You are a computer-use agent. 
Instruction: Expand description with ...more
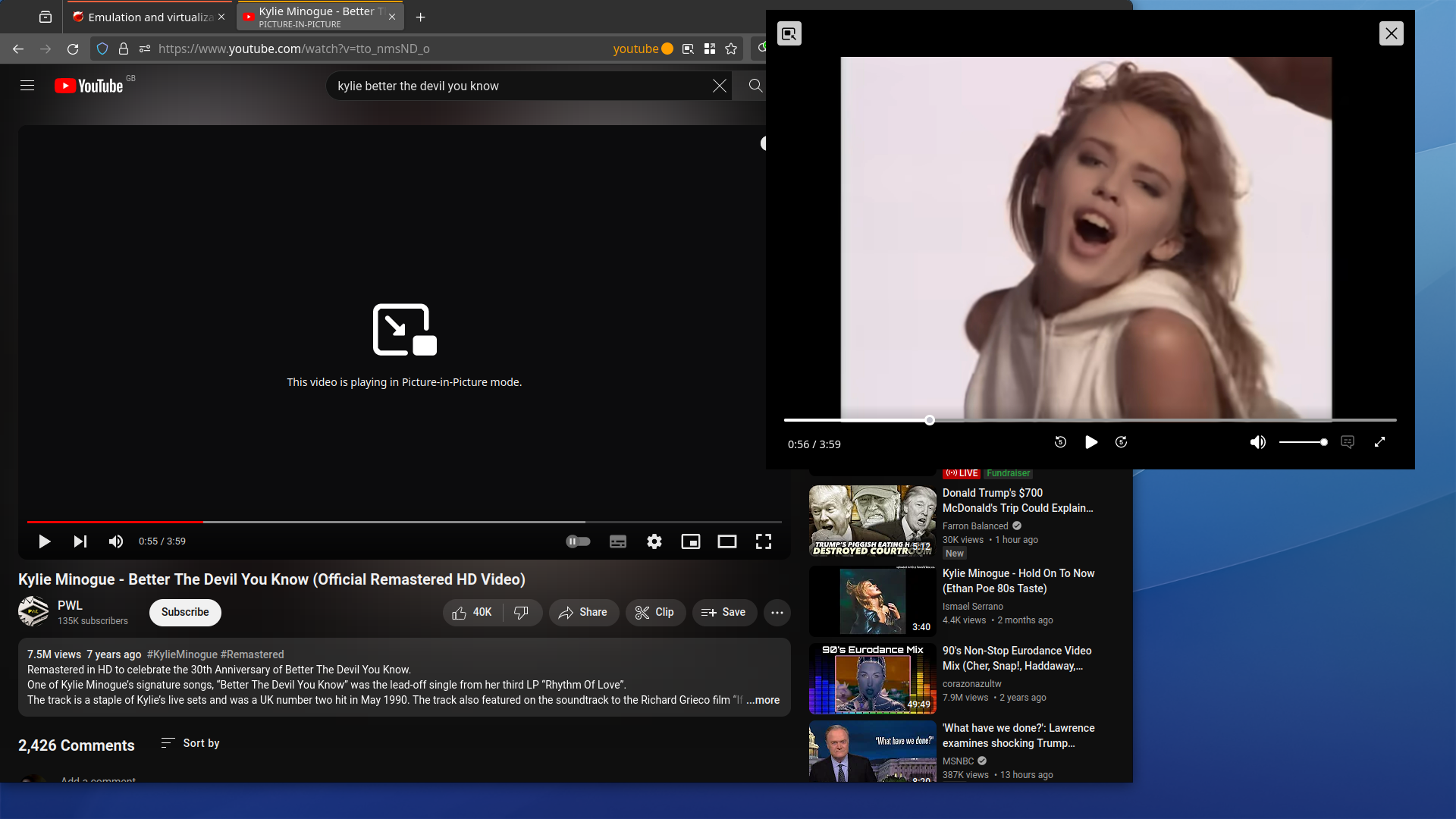click(763, 700)
